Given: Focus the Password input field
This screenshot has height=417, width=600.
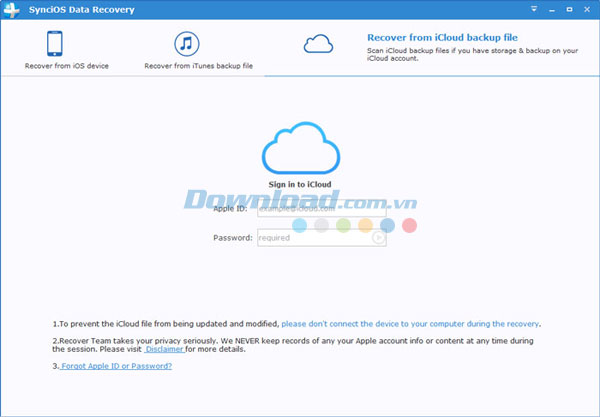Looking at the screenshot, I should click(x=322, y=238).
